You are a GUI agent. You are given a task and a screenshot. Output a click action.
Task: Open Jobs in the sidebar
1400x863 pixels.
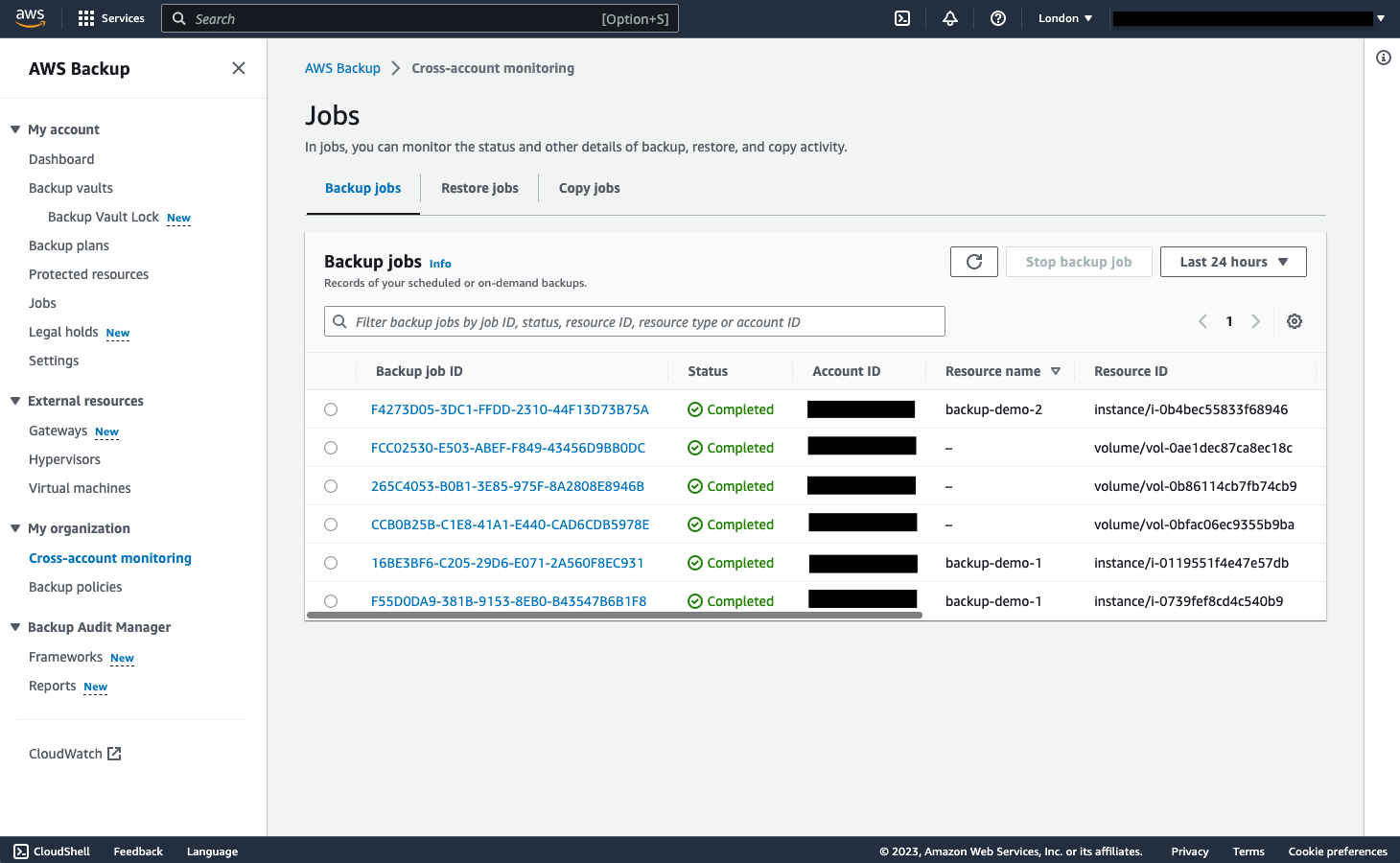pos(42,303)
